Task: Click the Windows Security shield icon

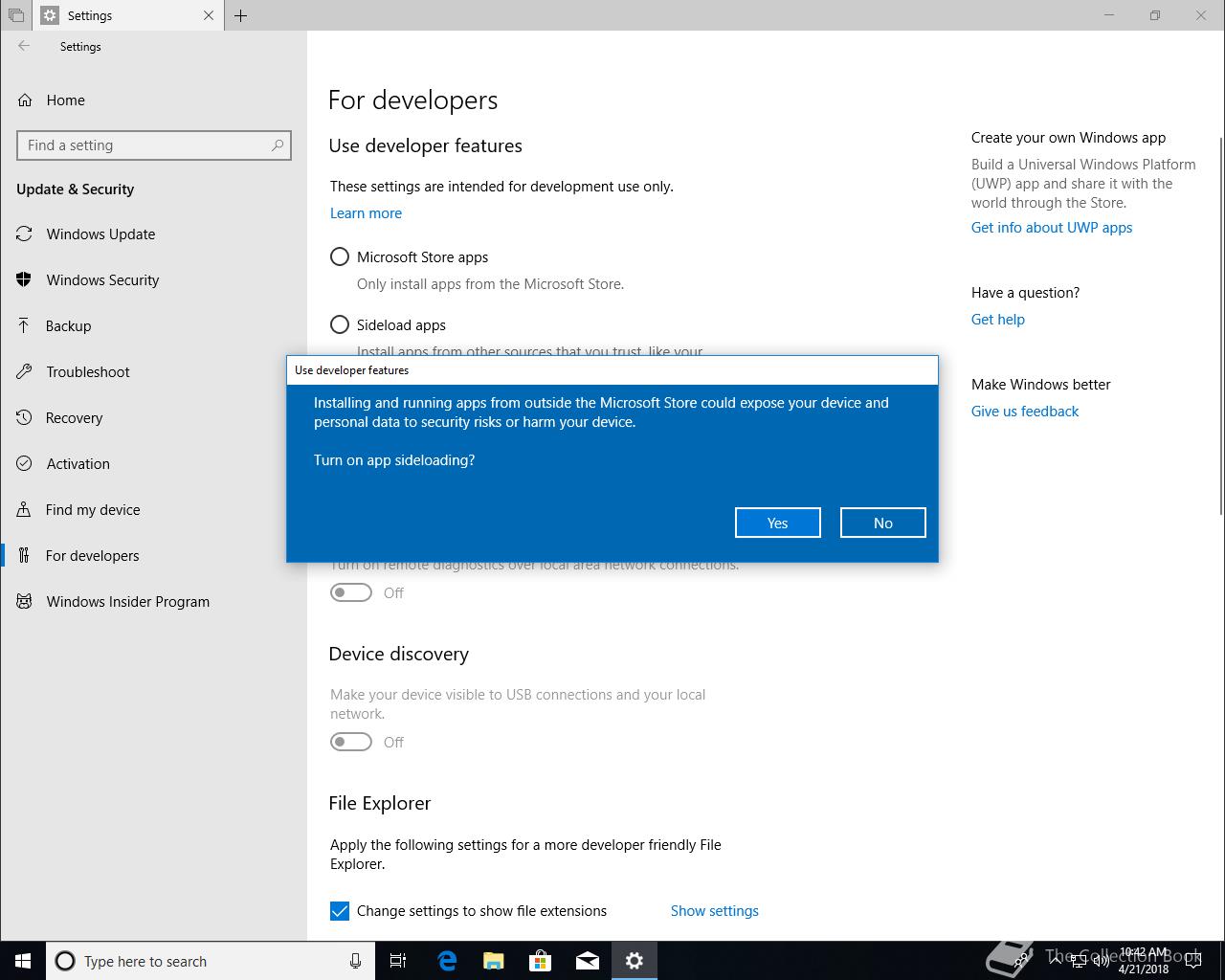Action: [25, 280]
